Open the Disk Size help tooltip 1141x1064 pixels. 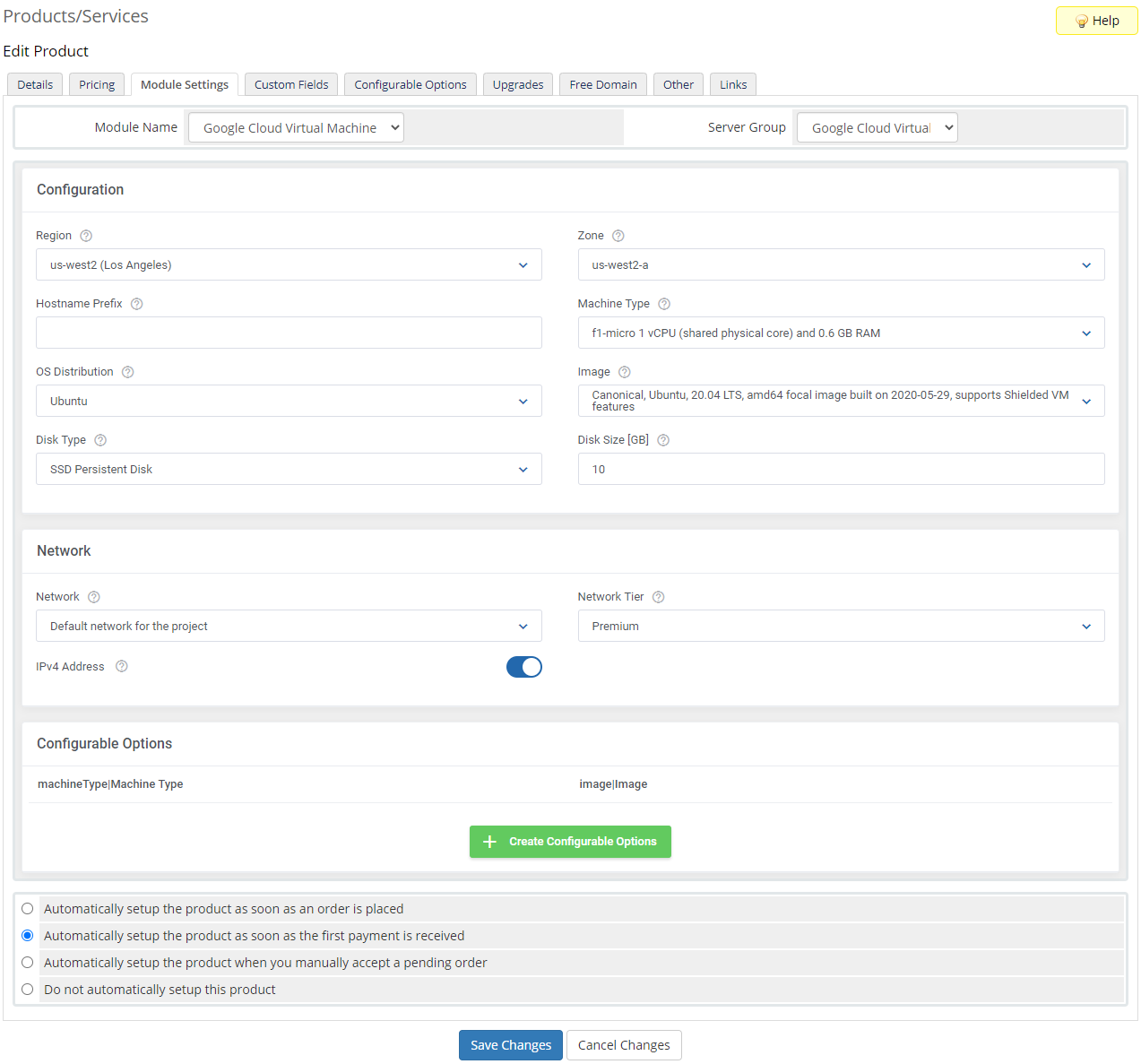point(662,439)
